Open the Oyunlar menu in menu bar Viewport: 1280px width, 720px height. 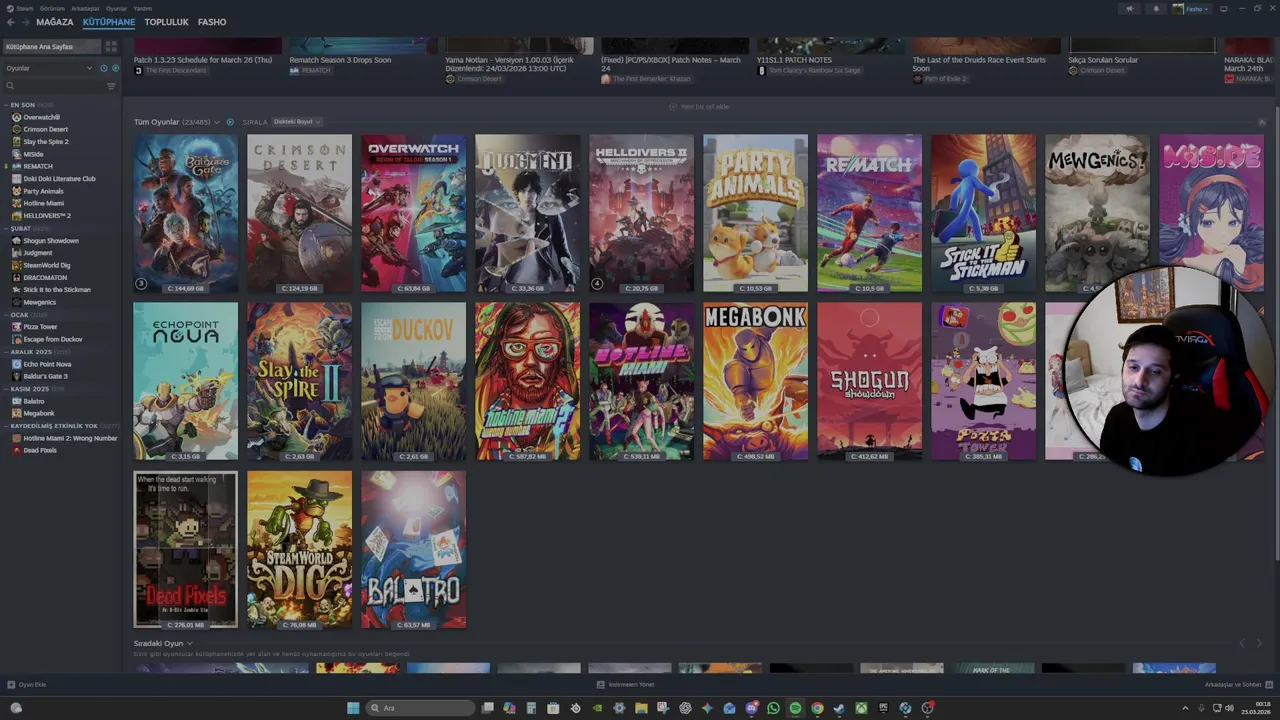[x=116, y=8]
